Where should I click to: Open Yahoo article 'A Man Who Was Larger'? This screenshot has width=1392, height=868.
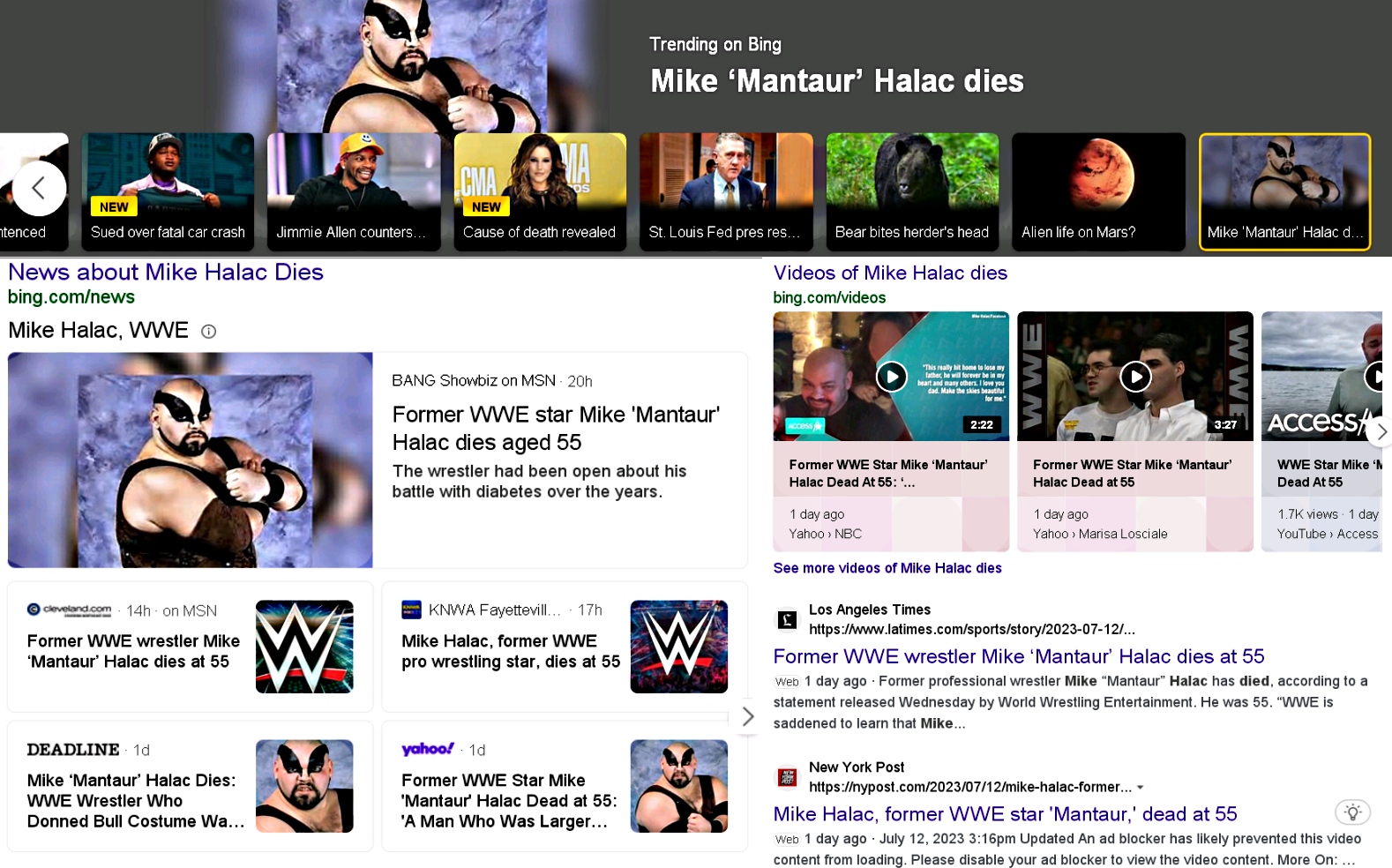click(509, 800)
